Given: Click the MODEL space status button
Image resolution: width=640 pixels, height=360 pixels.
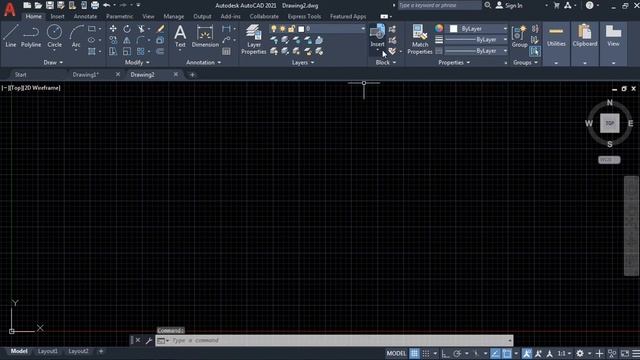Looking at the screenshot, I should click(396, 353).
